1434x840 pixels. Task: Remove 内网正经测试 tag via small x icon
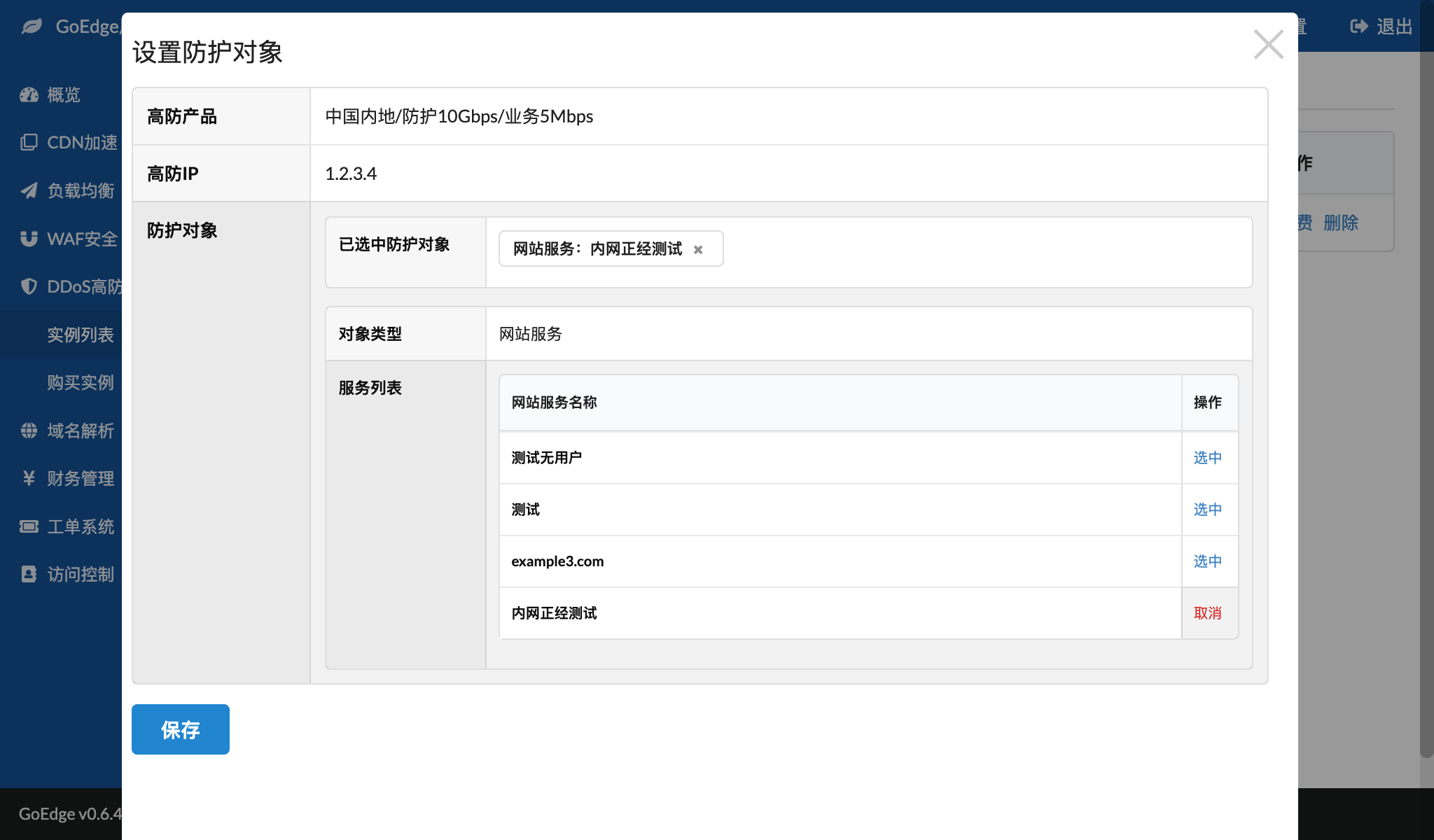pyautogui.click(x=698, y=249)
